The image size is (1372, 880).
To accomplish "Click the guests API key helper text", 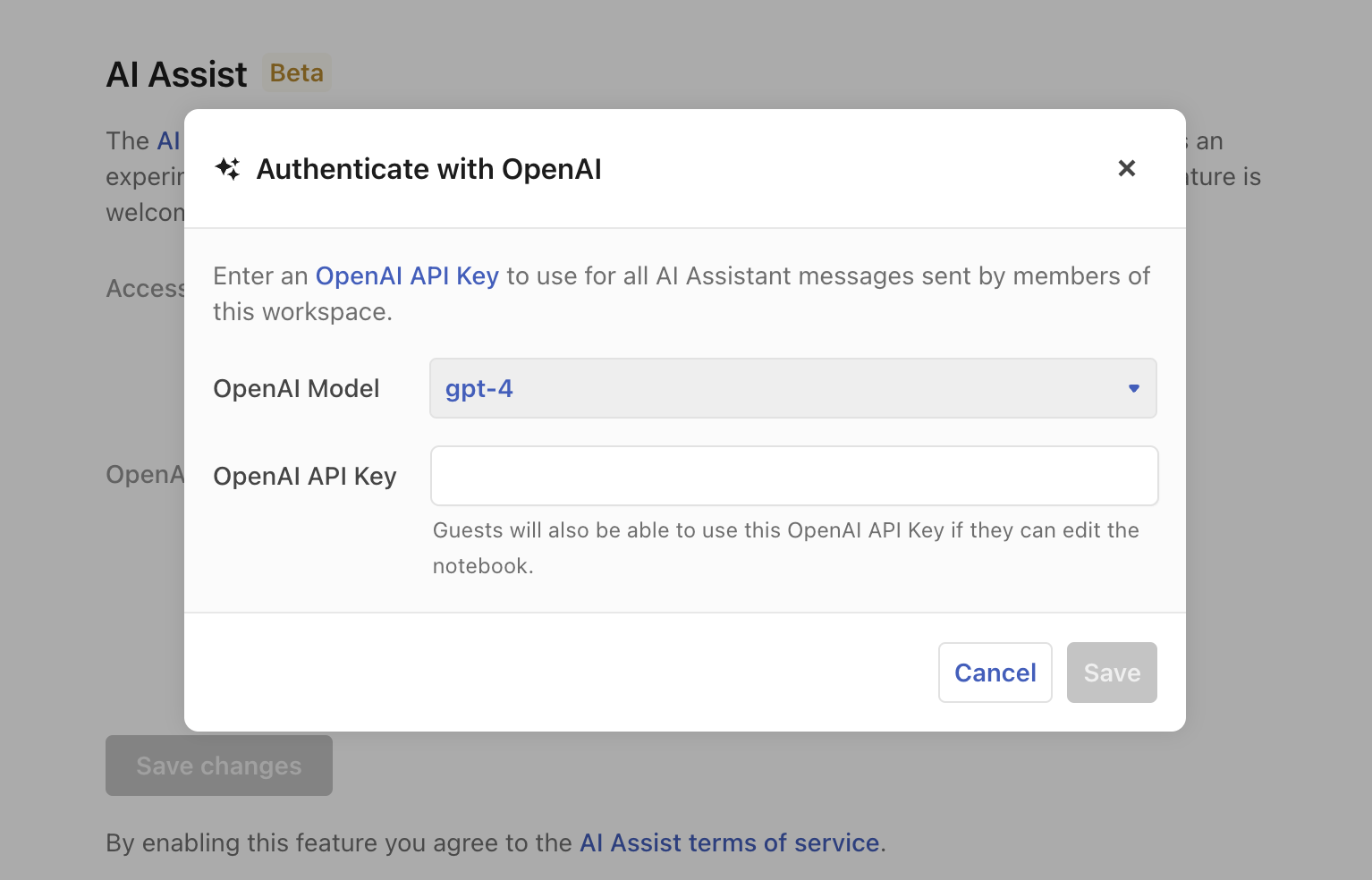I will click(x=785, y=547).
